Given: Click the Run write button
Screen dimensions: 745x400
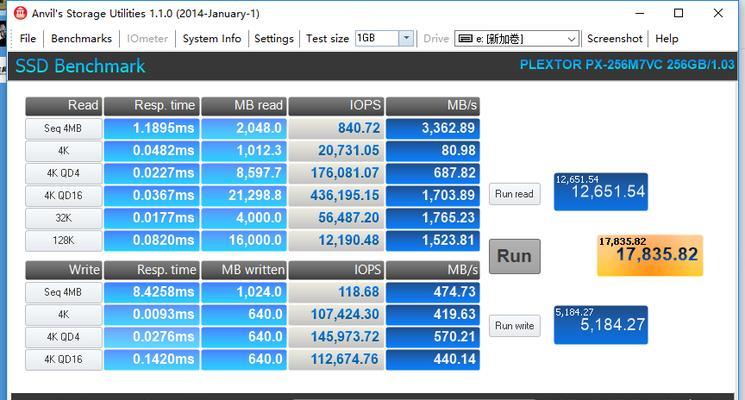Looking at the screenshot, I should tap(515, 326).
